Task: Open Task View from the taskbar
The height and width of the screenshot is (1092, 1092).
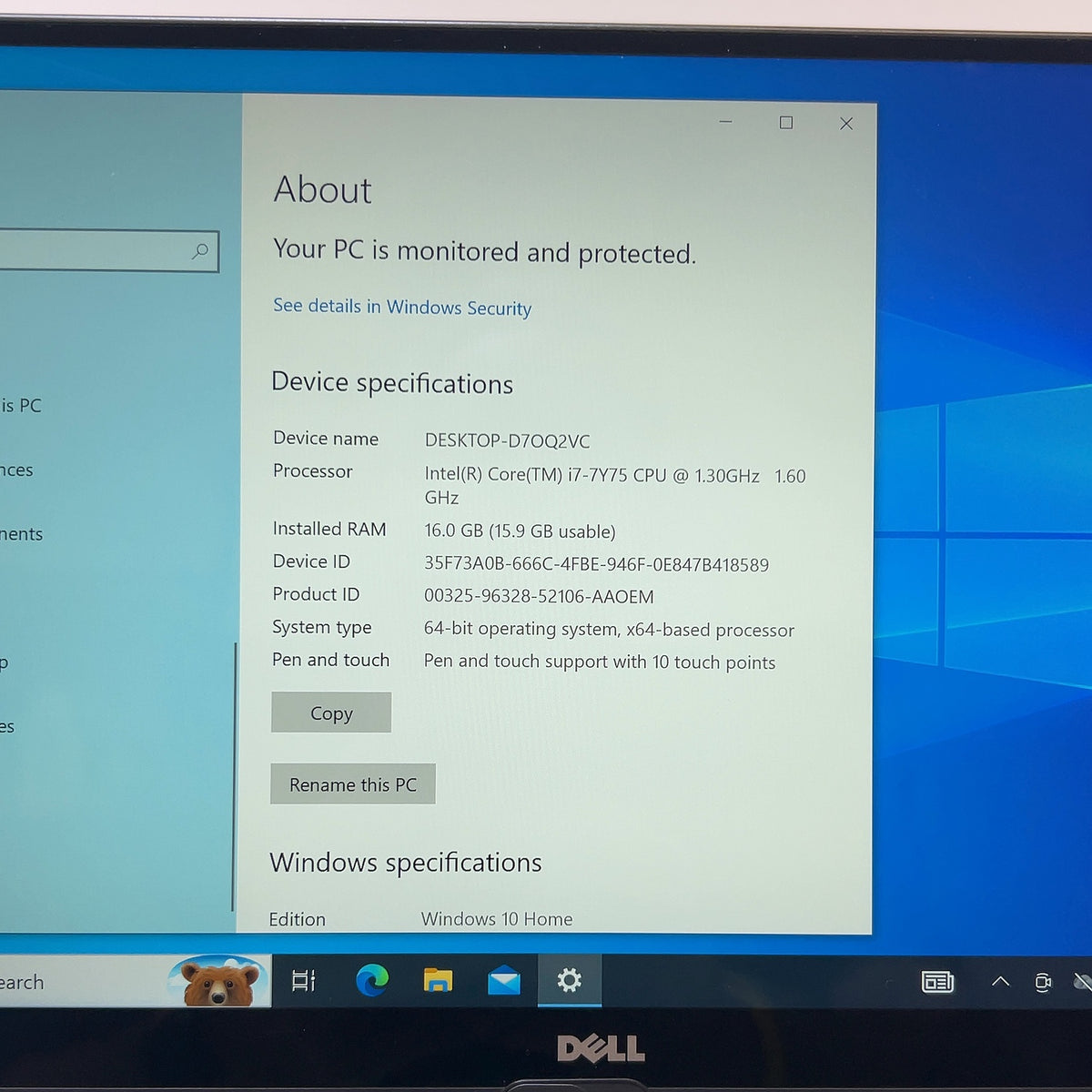Action: click(x=303, y=981)
